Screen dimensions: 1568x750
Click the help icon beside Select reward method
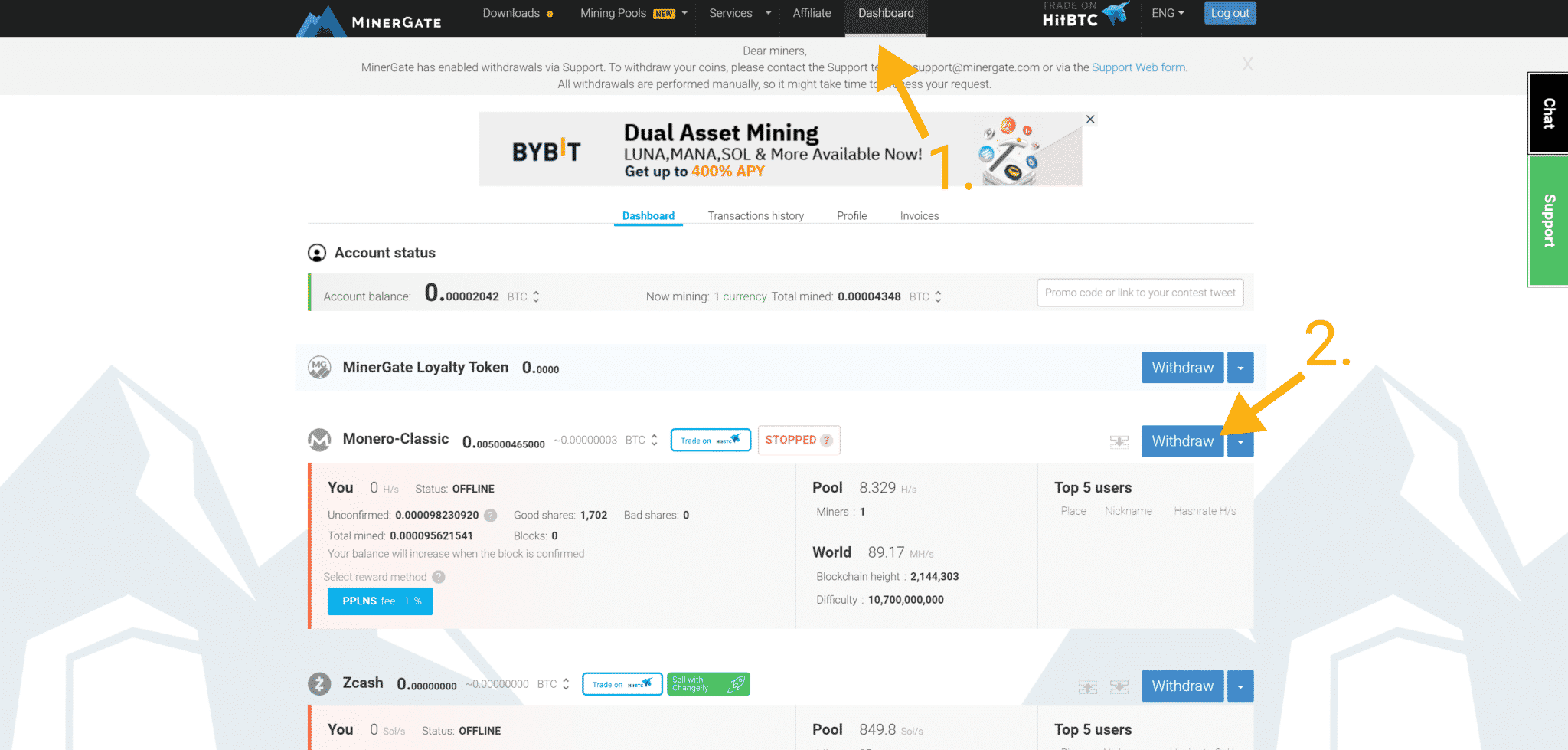tap(439, 577)
